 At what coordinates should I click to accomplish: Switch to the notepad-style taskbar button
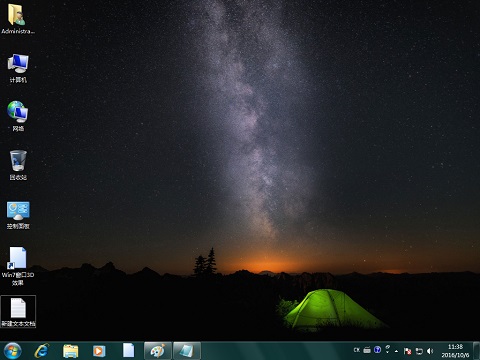187,351
